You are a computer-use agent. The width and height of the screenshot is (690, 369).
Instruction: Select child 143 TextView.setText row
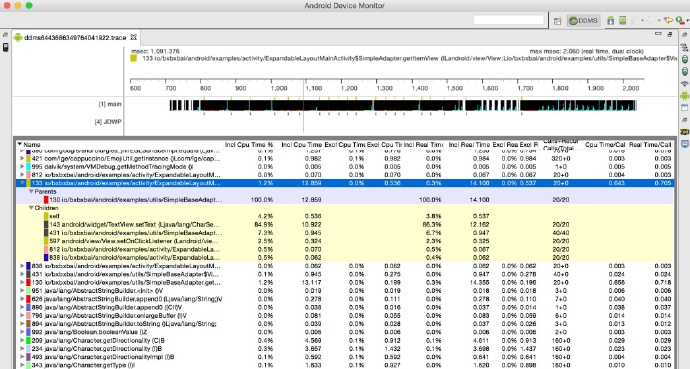coord(344,224)
